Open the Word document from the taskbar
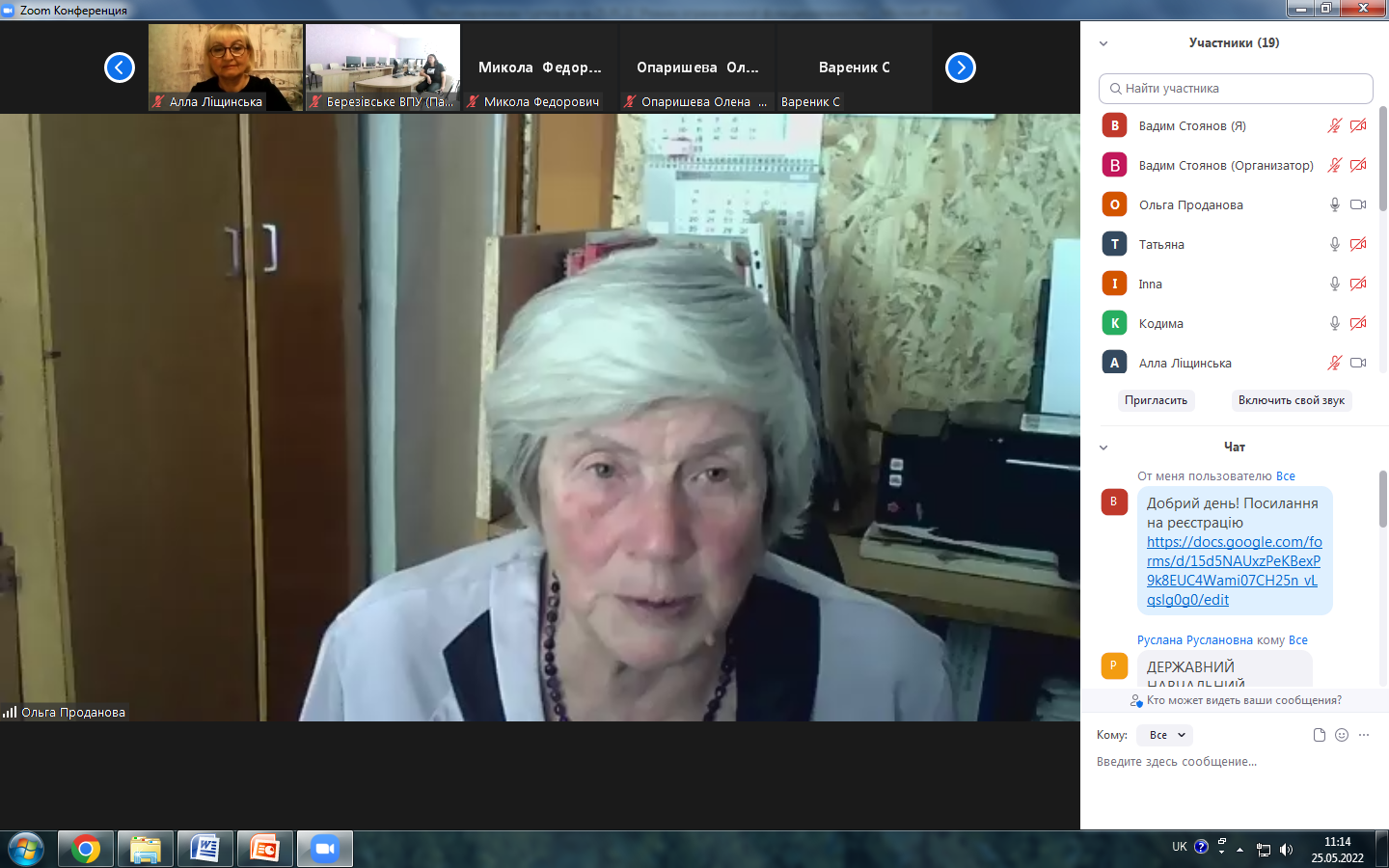The width and height of the screenshot is (1389, 868). click(x=204, y=849)
